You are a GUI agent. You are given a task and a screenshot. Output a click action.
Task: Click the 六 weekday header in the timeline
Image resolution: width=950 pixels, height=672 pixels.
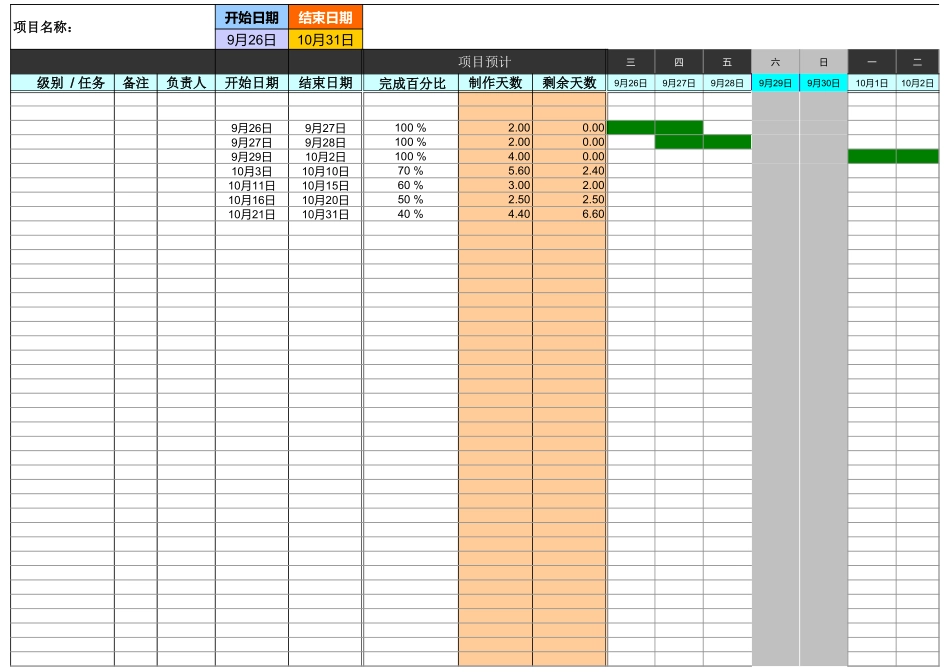coord(776,62)
